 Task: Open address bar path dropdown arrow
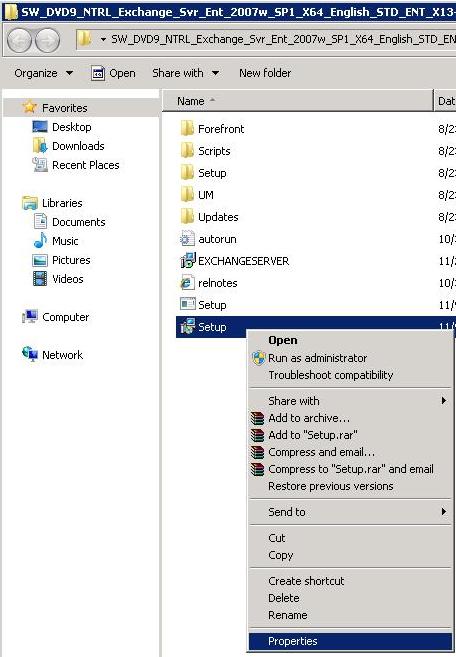tap(103, 39)
